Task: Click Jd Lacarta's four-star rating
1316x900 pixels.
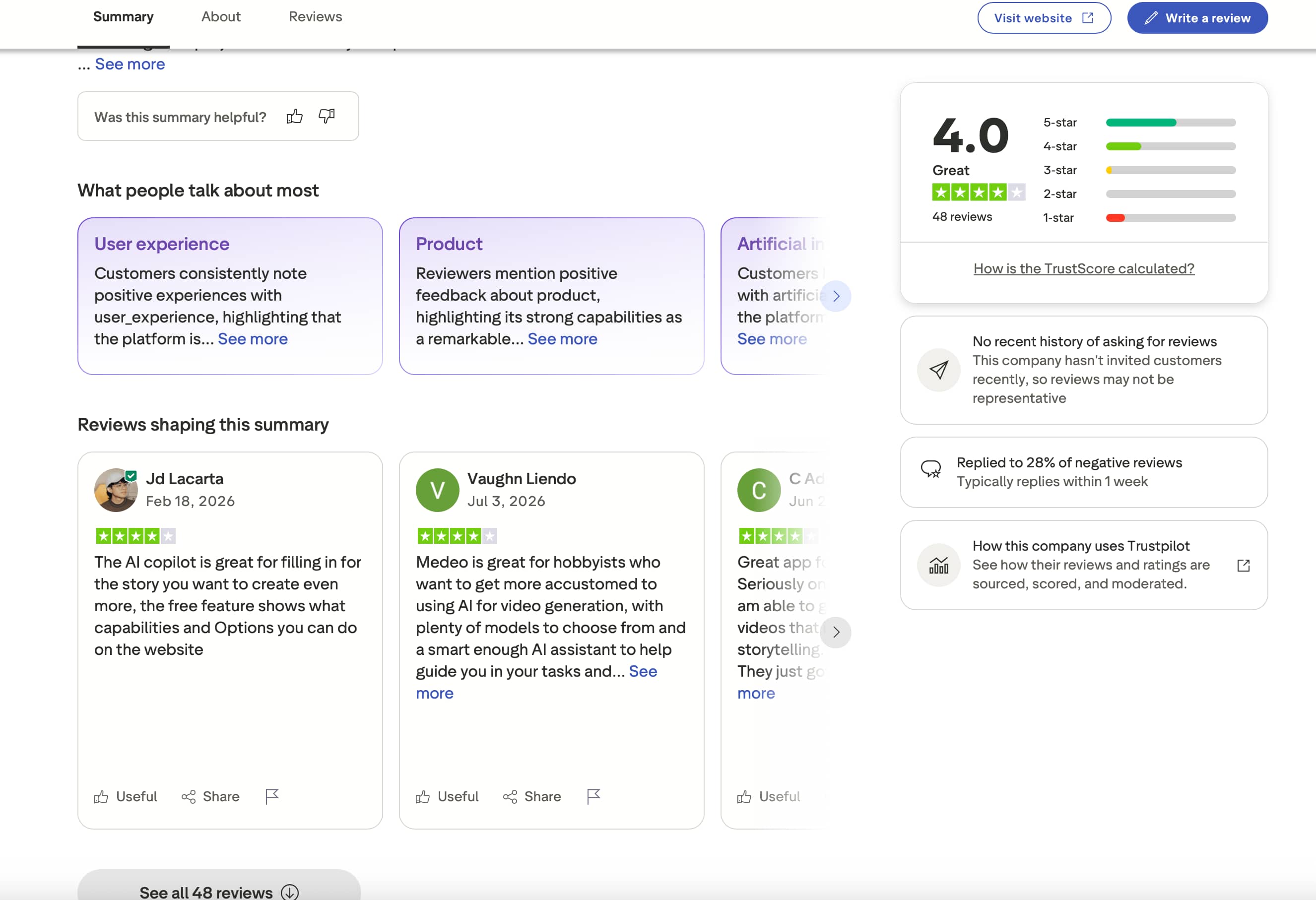Action: [135, 535]
